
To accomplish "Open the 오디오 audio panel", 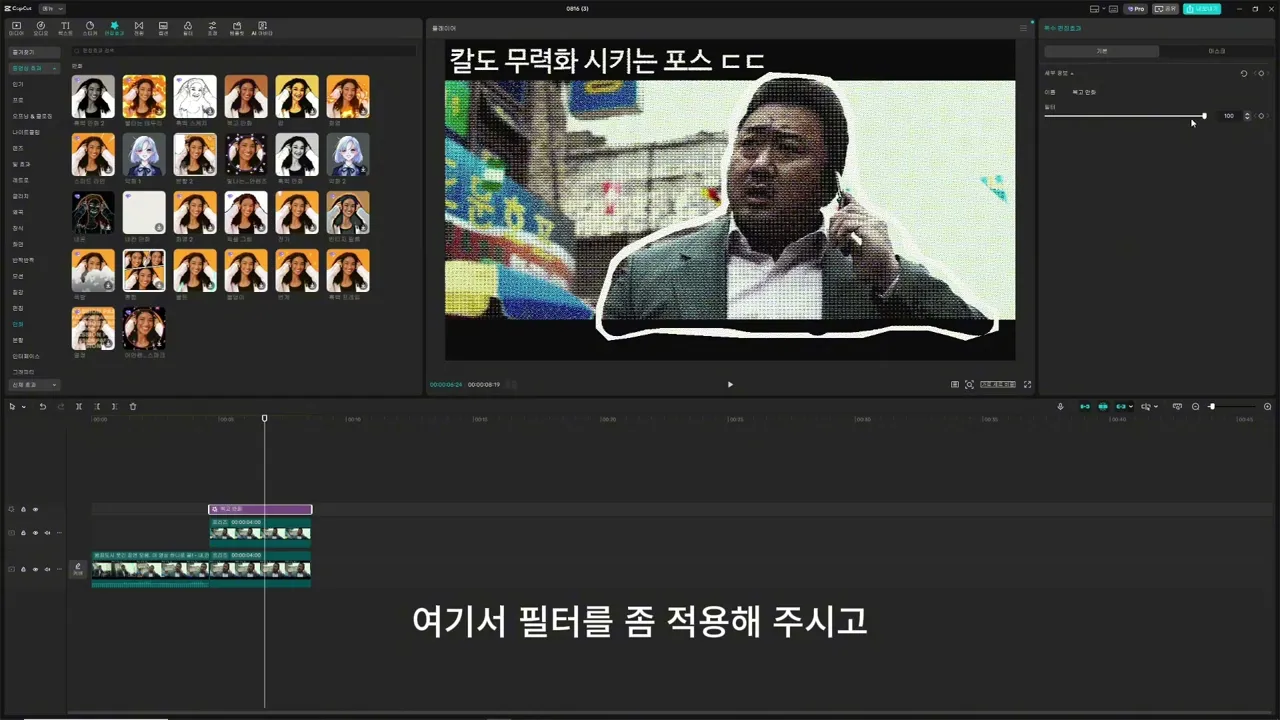I will (41, 28).
